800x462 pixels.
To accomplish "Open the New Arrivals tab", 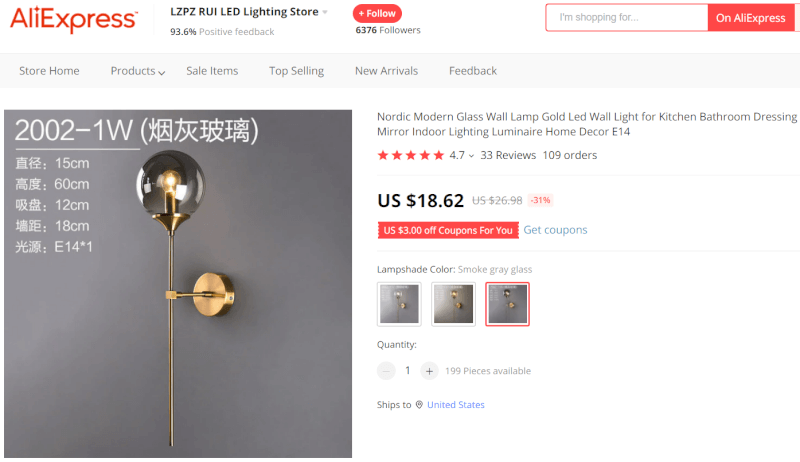I will pos(386,71).
